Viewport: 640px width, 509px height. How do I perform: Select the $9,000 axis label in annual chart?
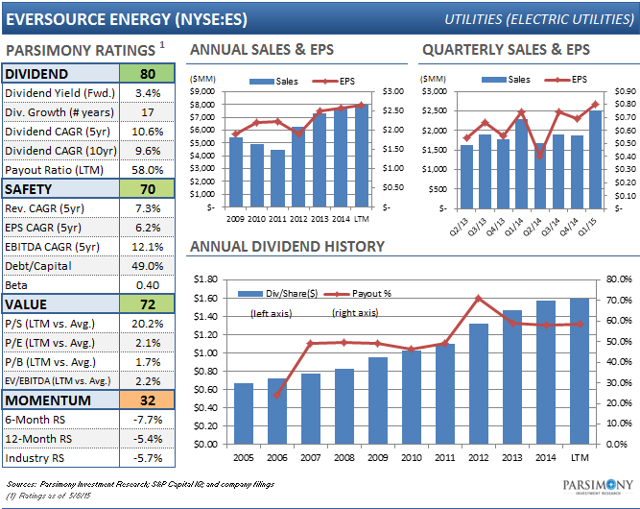pos(203,91)
